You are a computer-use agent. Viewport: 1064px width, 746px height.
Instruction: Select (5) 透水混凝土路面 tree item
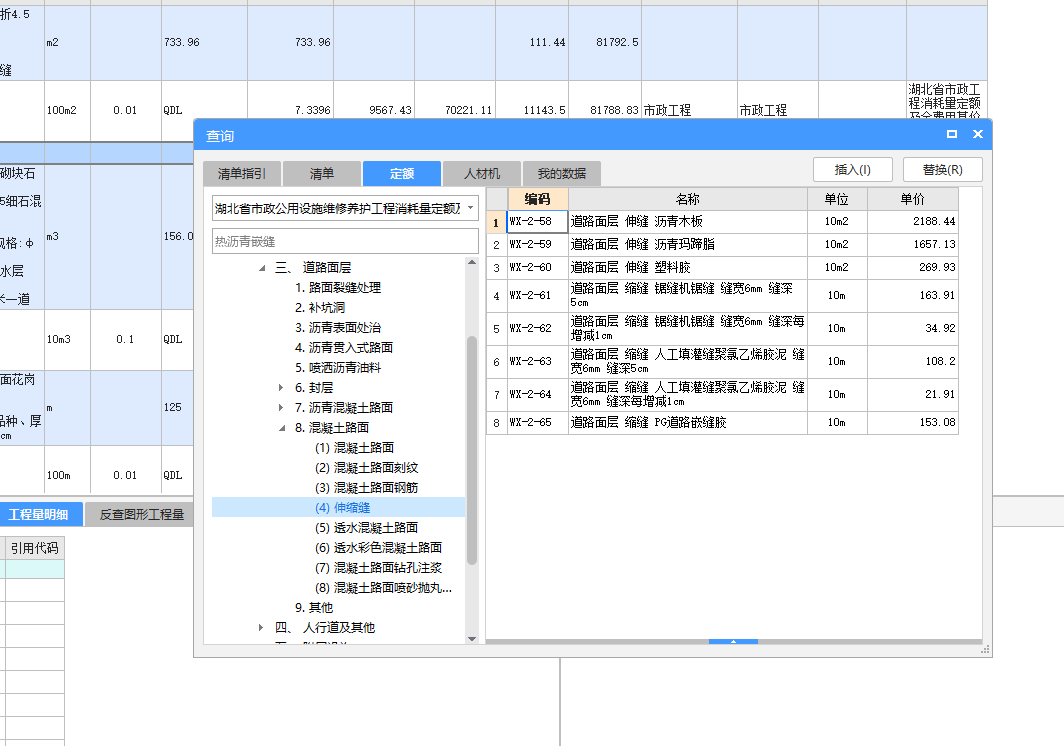(366, 527)
